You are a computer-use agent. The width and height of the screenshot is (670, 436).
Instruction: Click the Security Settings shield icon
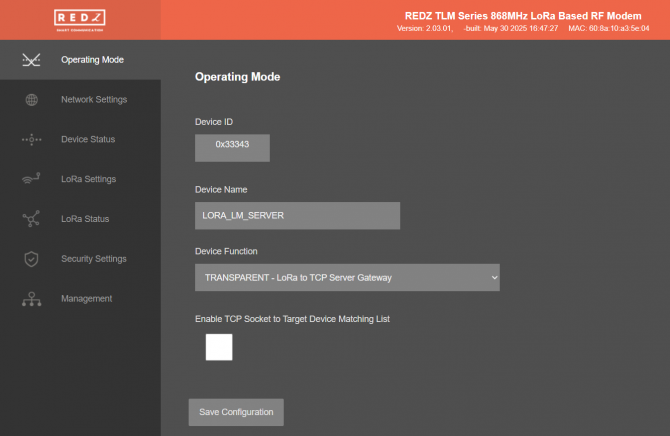coord(31,259)
